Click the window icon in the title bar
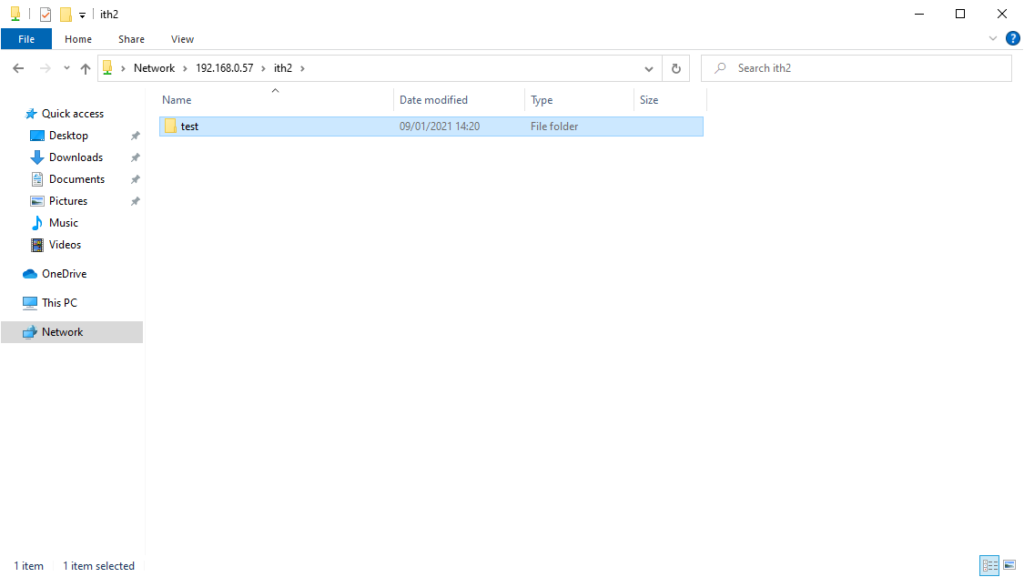This screenshot has height=577, width=1024. pos(15,14)
